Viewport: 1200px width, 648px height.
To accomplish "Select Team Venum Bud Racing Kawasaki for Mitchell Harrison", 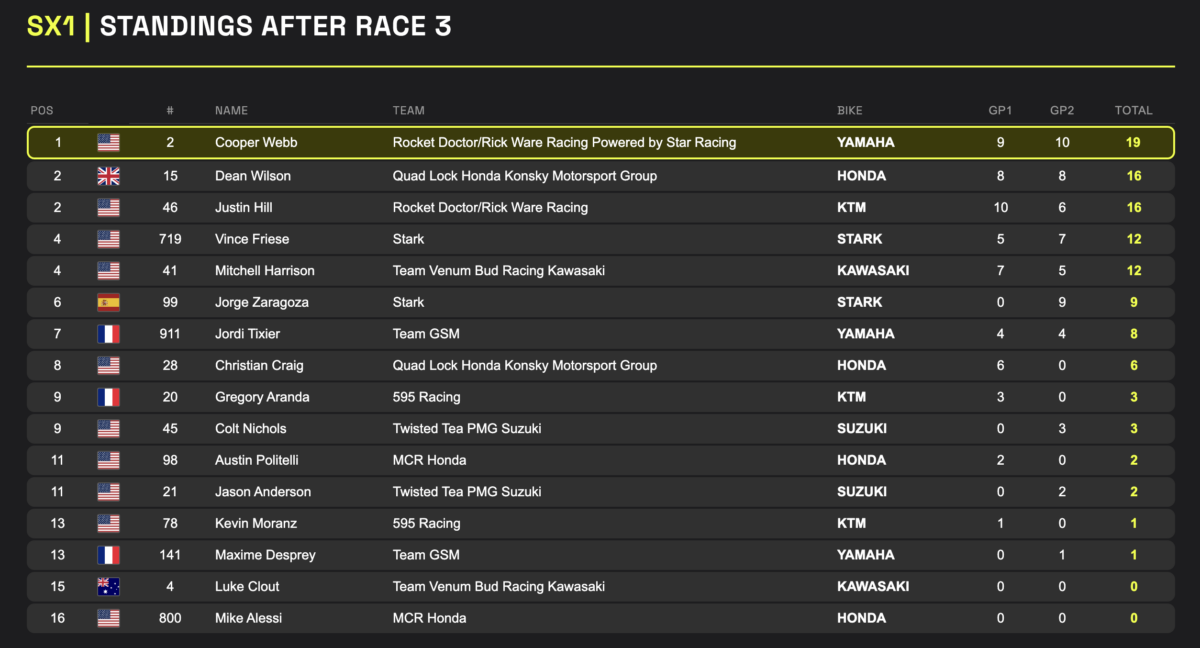I will coord(499,271).
